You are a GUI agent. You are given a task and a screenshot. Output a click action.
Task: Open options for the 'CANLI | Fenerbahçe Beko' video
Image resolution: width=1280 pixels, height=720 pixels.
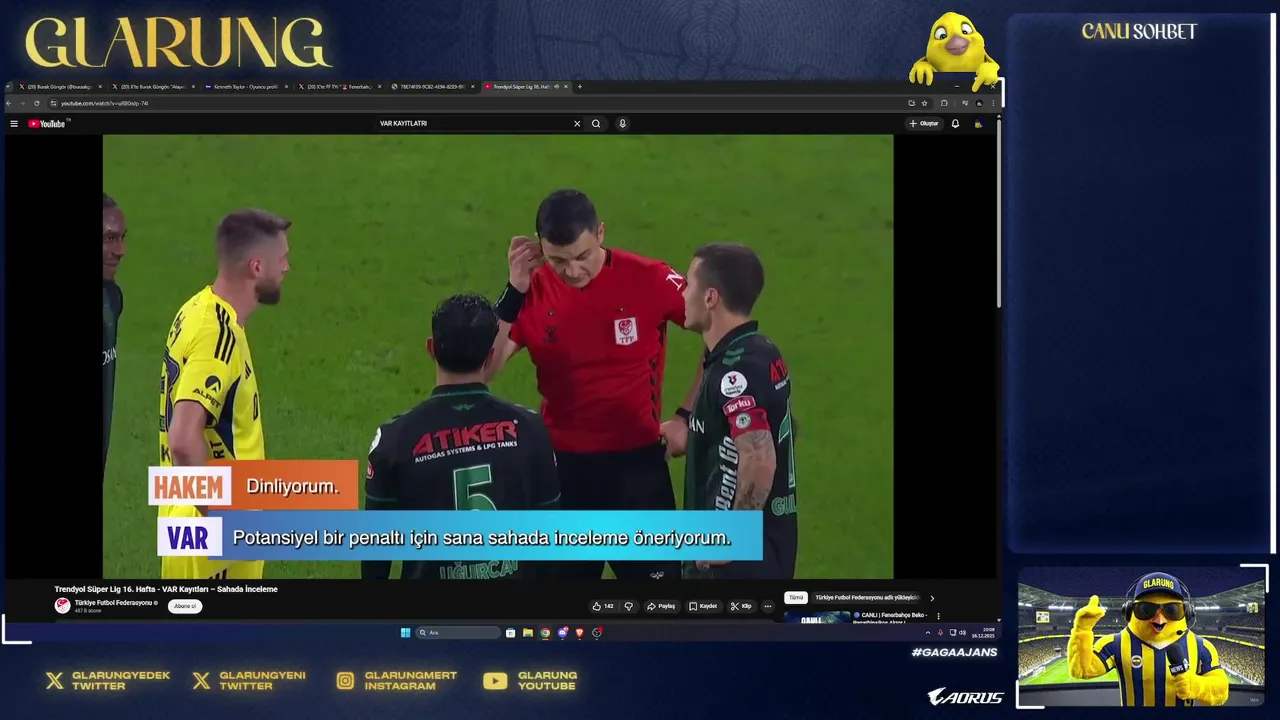[x=938, y=616]
